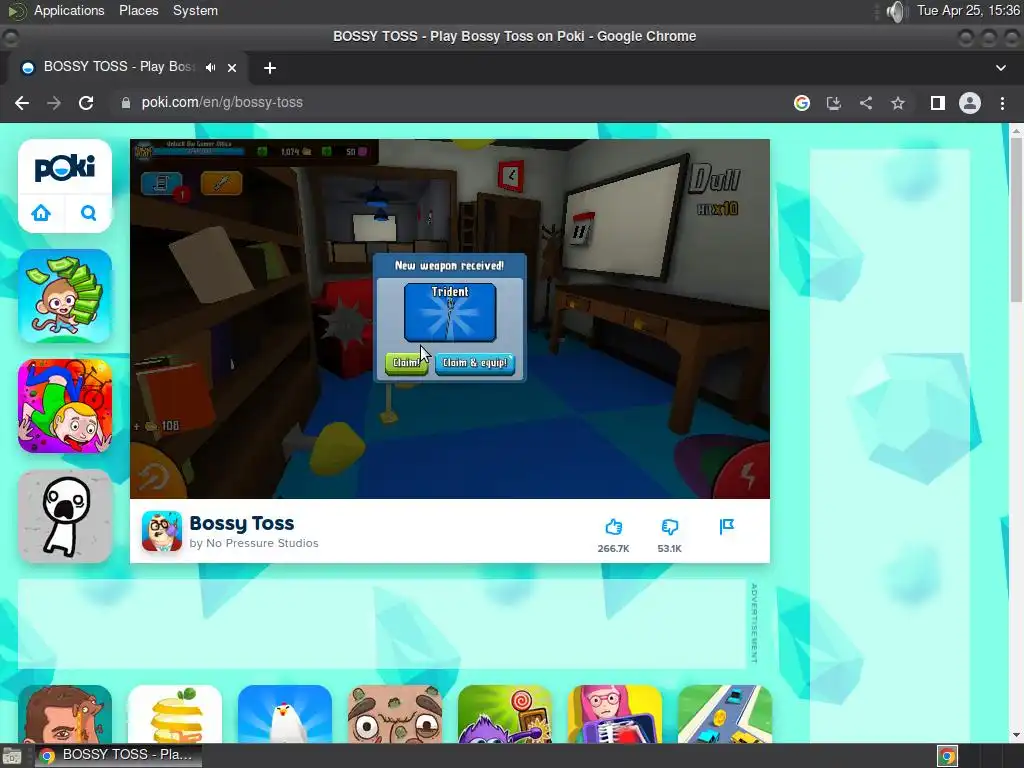The height and width of the screenshot is (768, 1024).
Task: Close the Bossy Toss tab
Action: coord(232,67)
